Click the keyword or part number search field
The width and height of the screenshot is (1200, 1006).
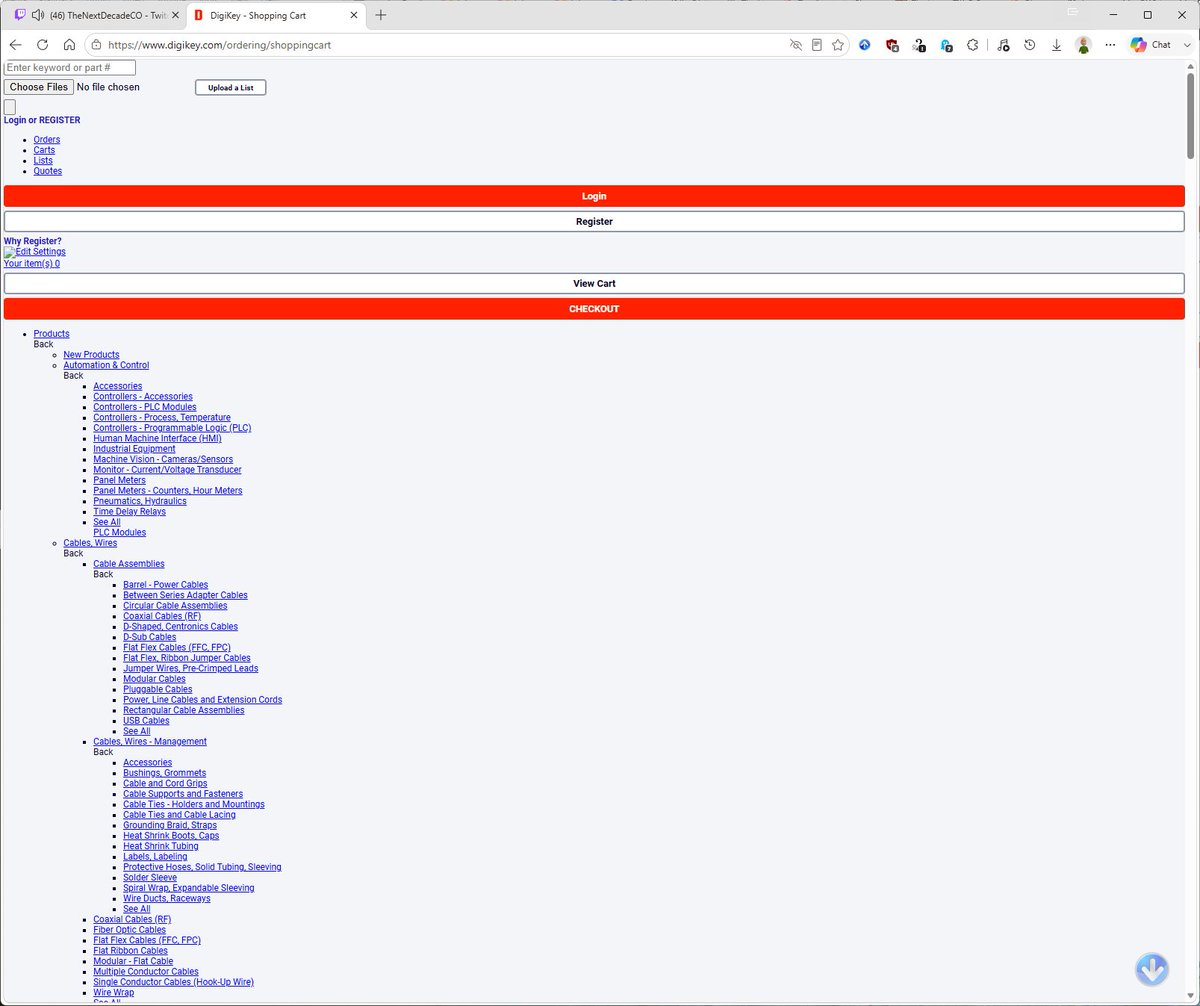70,68
